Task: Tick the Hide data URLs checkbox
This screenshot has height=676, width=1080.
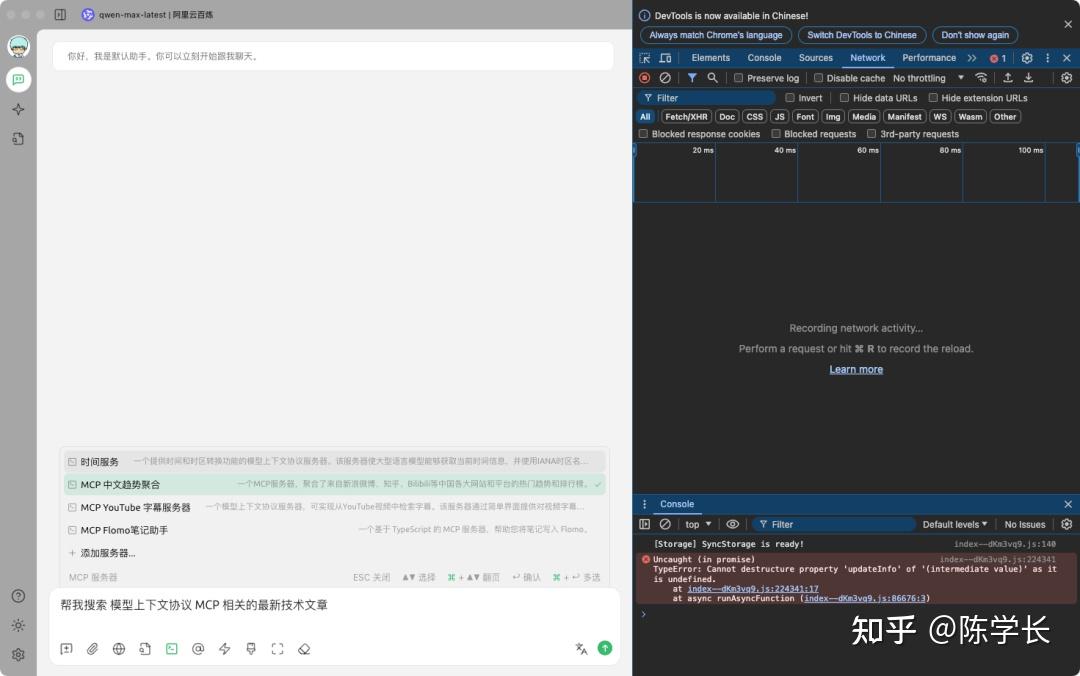Action: click(844, 98)
